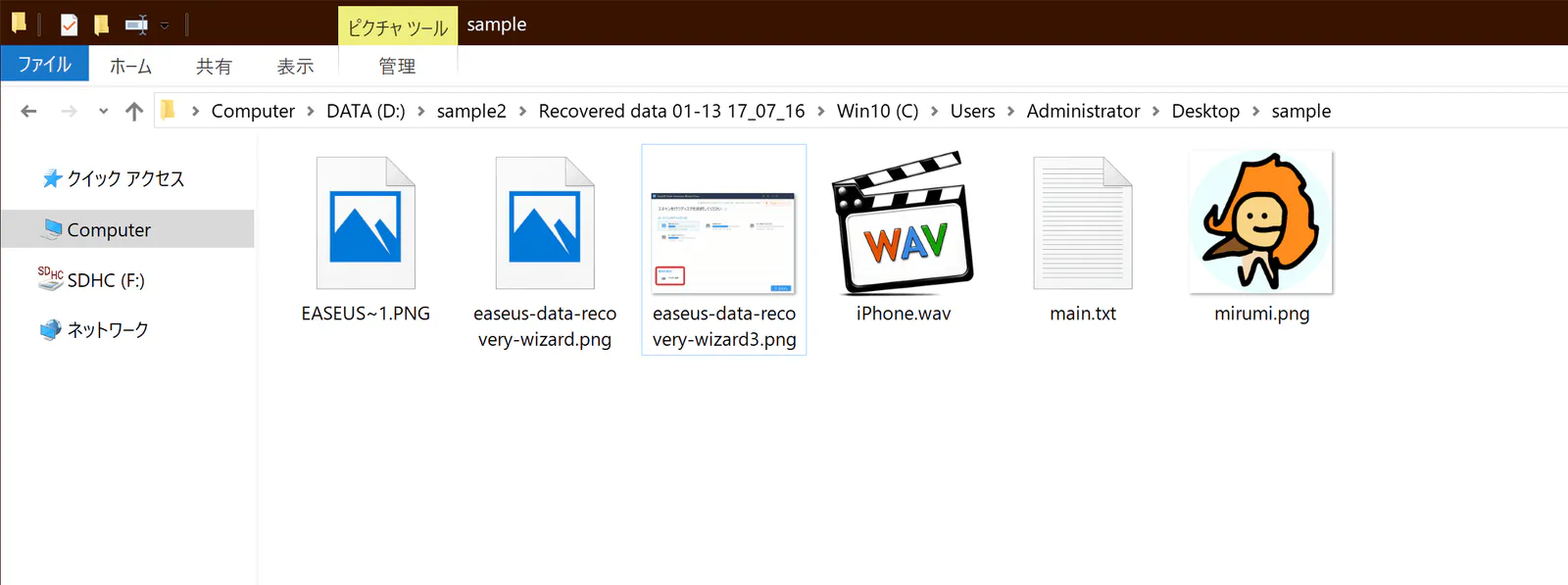Expand the chevron after Administrator breadcrumb

point(1155,112)
